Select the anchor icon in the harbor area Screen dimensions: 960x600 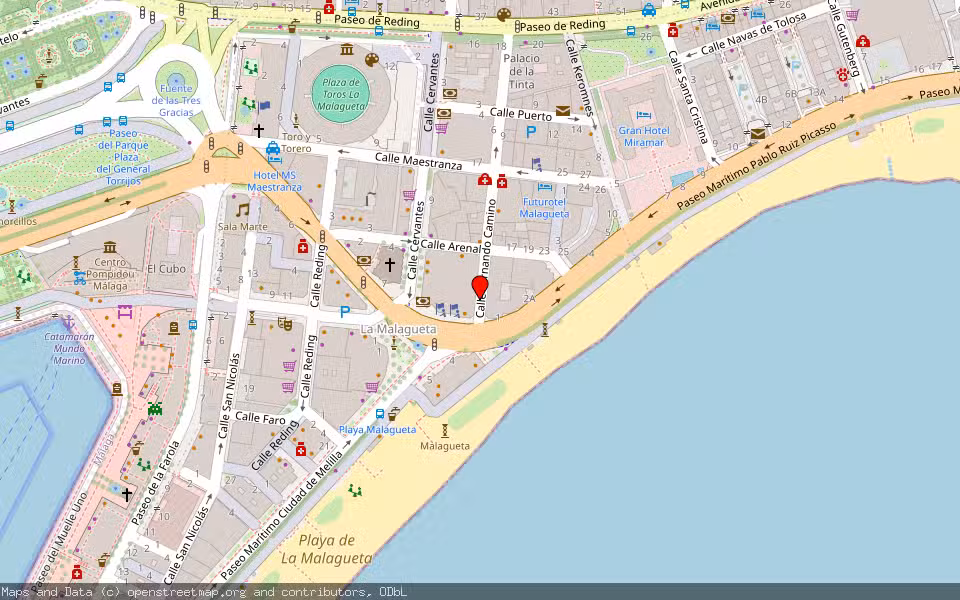pos(68,322)
